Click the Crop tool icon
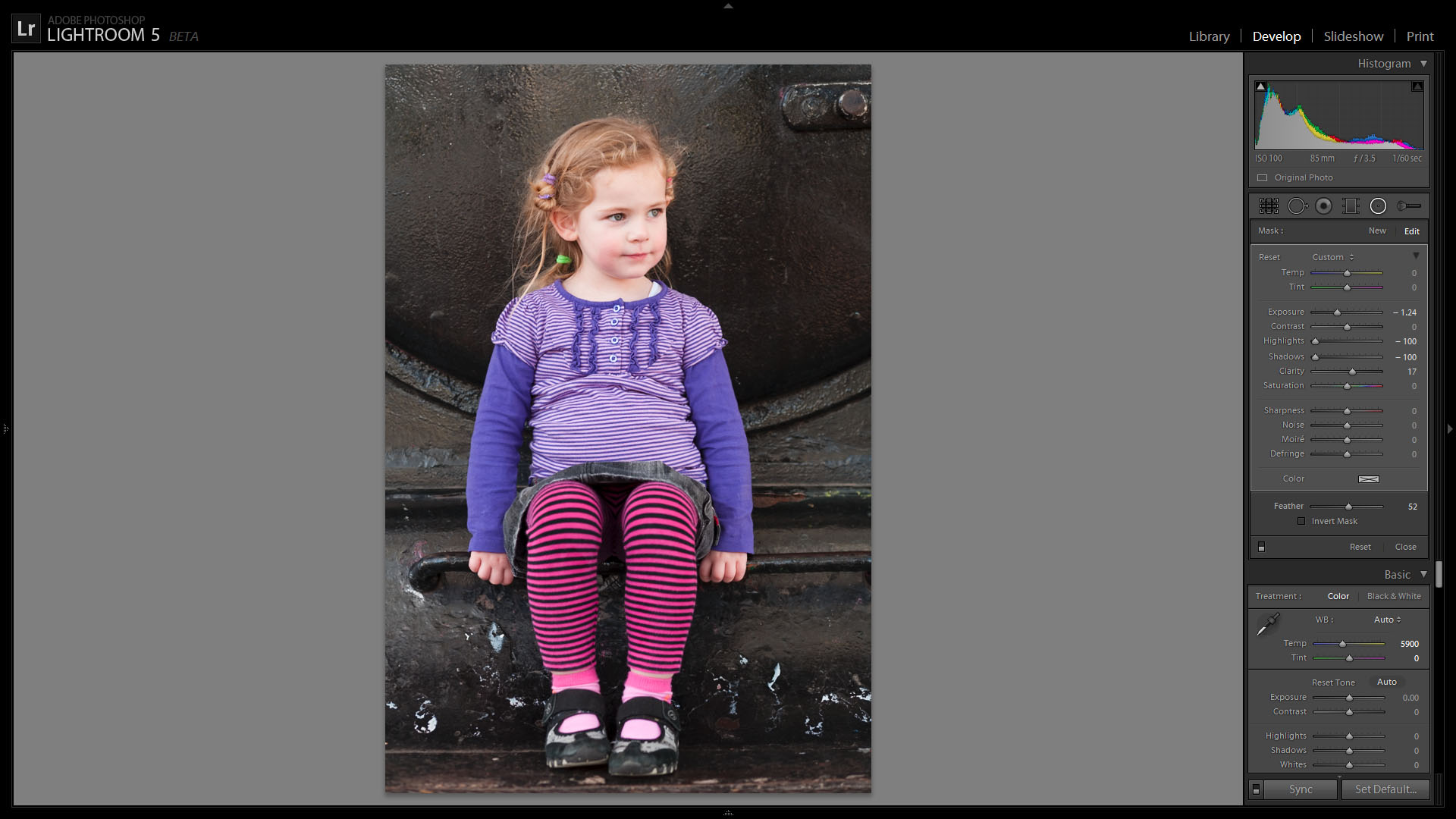The height and width of the screenshot is (819, 1456). click(1268, 206)
